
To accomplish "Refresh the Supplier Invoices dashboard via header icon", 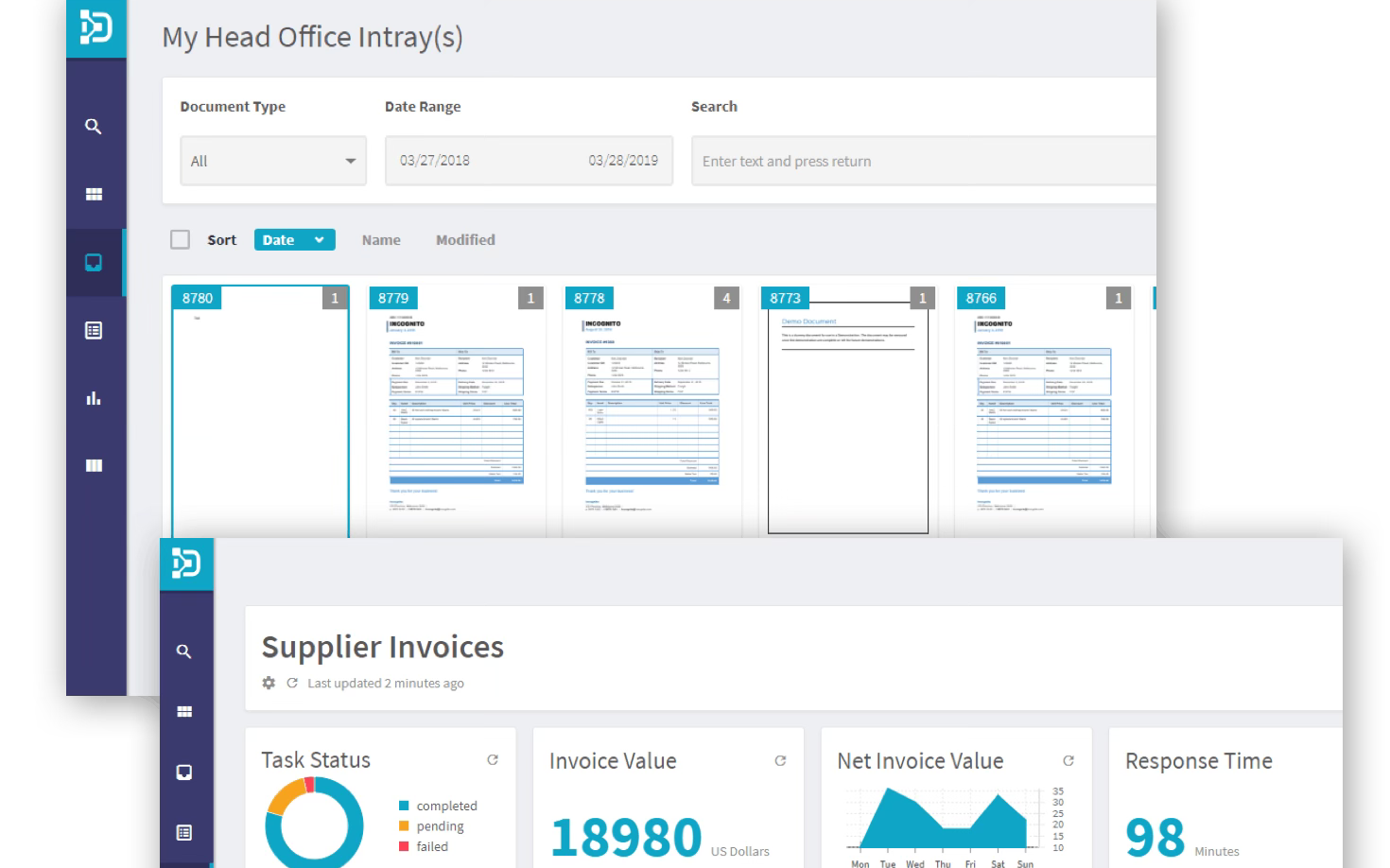I will (292, 683).
